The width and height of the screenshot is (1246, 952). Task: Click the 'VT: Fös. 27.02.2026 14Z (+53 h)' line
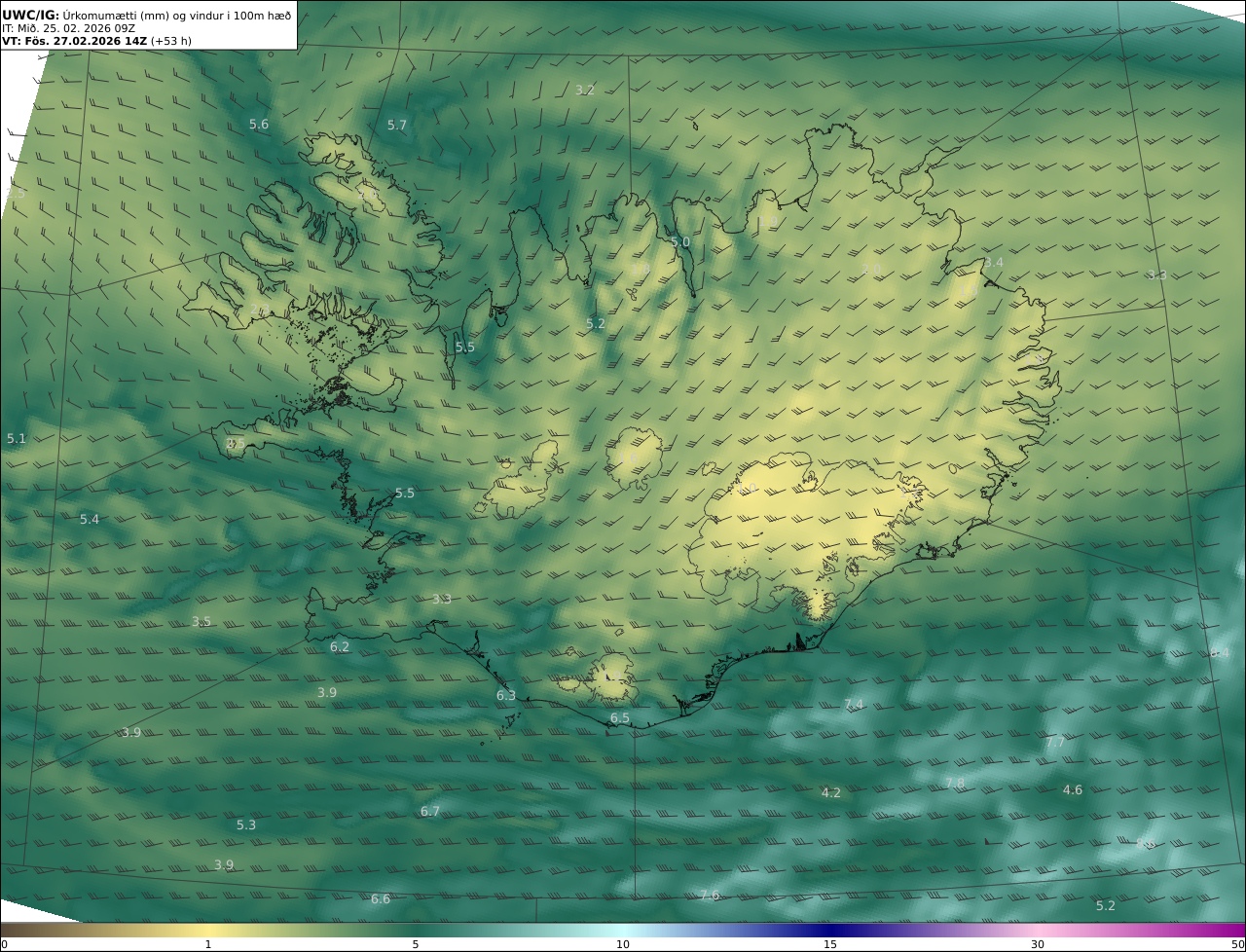[x=96, y=41]
